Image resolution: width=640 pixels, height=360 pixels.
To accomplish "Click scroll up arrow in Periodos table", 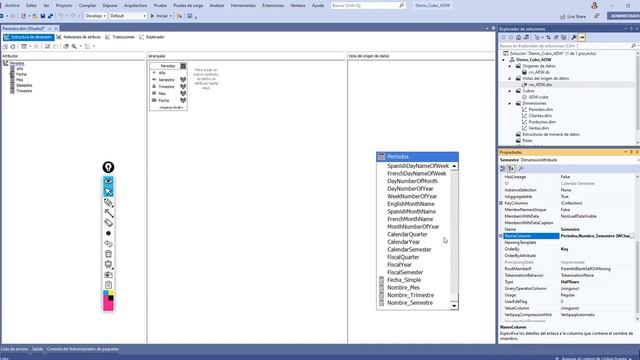I will (x=454, y=166).
